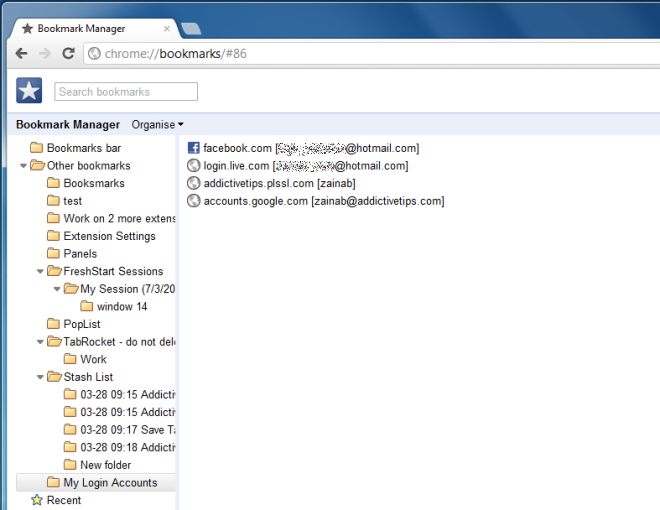Select the window 14 folder
Viewport: 660px width, 510px height.
point(122,307)
